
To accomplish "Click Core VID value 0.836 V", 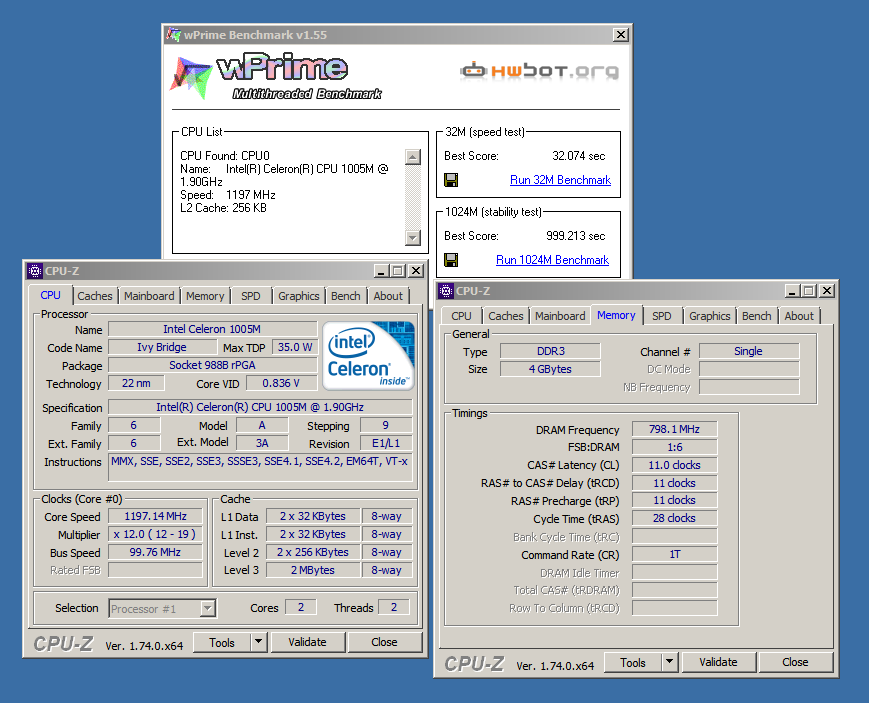I will [282, 383].
